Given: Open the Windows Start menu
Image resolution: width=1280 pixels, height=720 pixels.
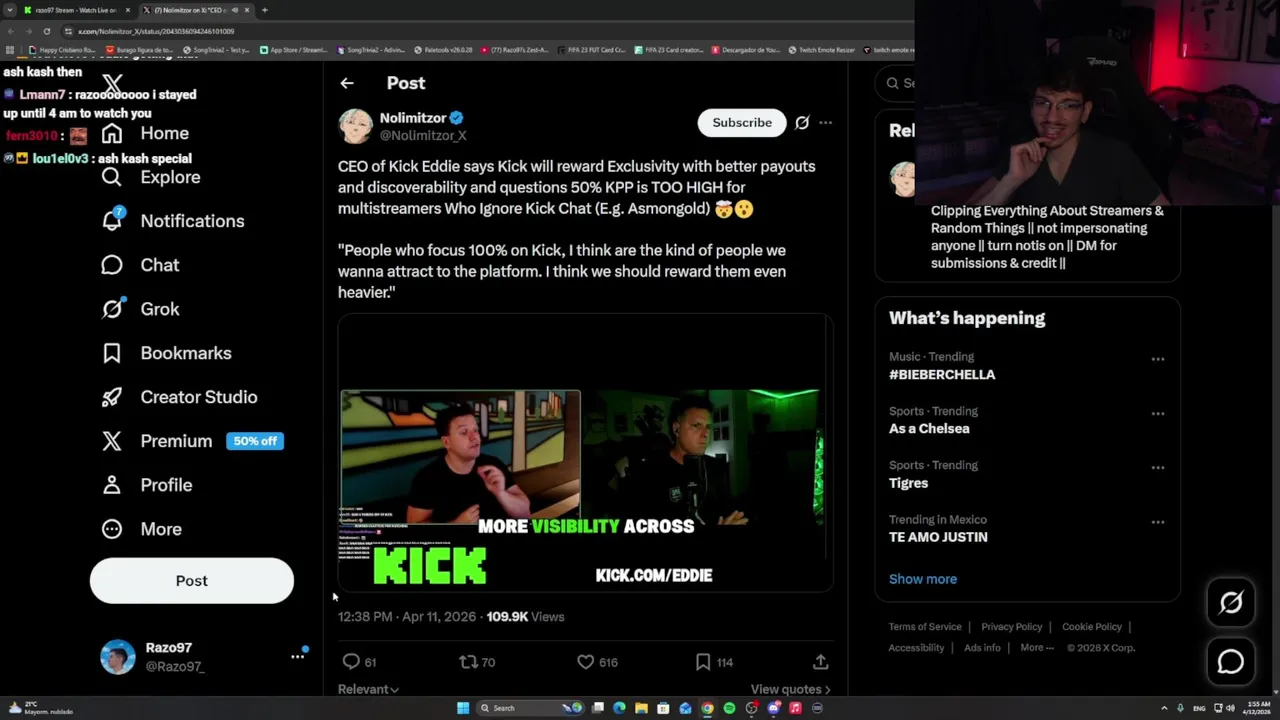Looking at the screenshot, I should (x=463, y=708).
